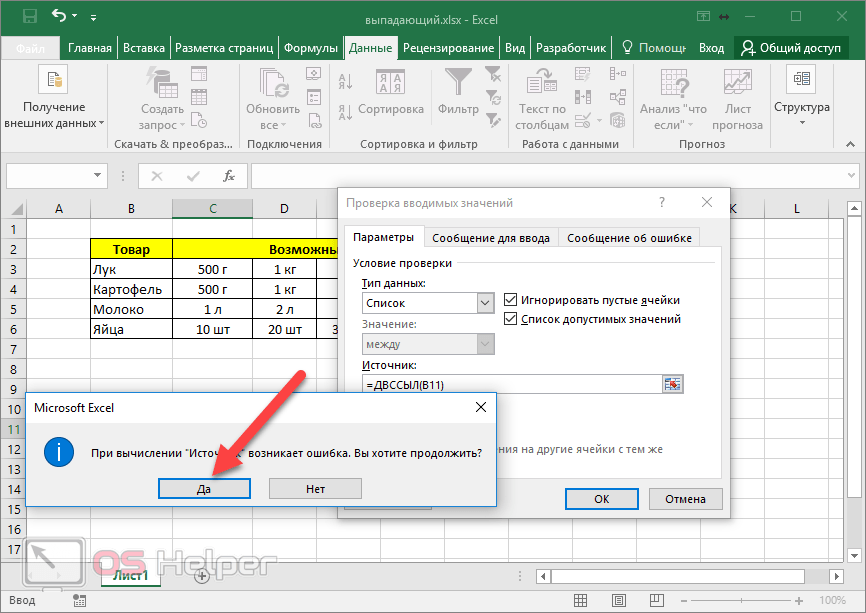This screenshot has height=613, width=866.
Task: Click Да in the error prompt
Action: pos(204,488)
